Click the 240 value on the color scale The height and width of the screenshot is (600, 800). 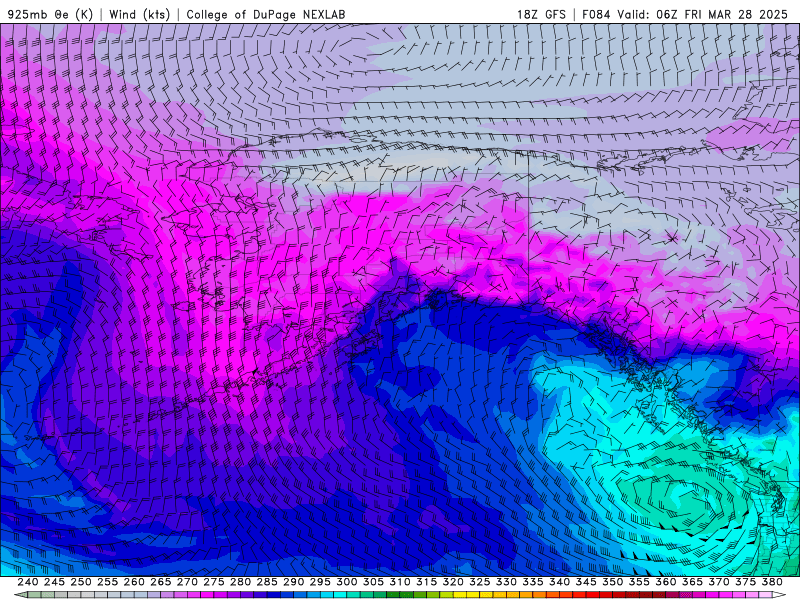click(28, 582)
